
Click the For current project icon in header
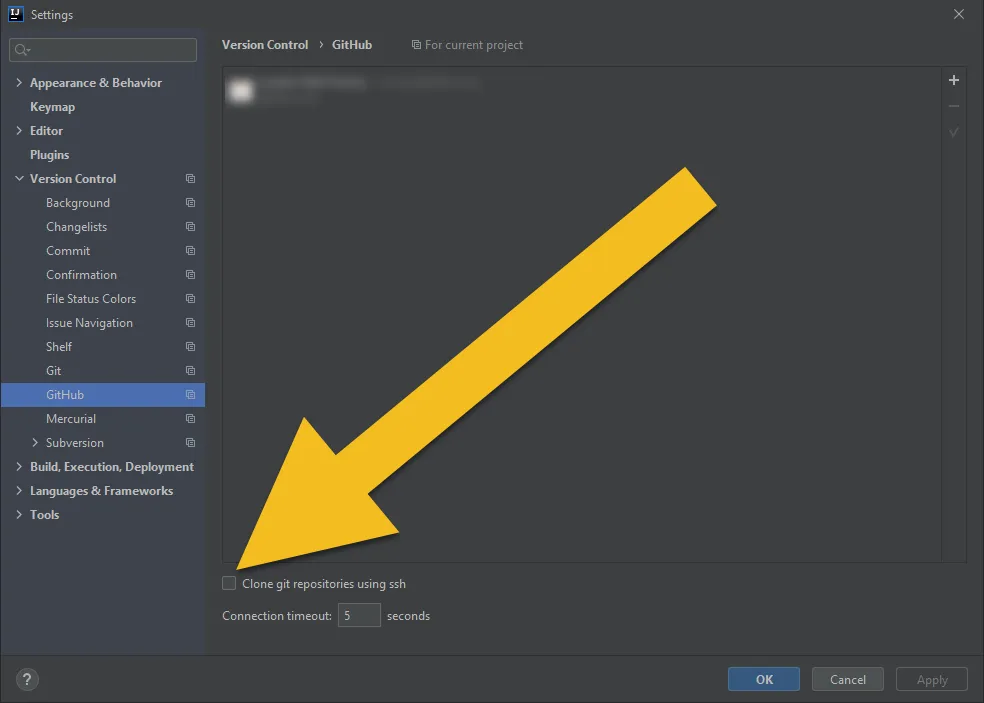tap(416, 45)
